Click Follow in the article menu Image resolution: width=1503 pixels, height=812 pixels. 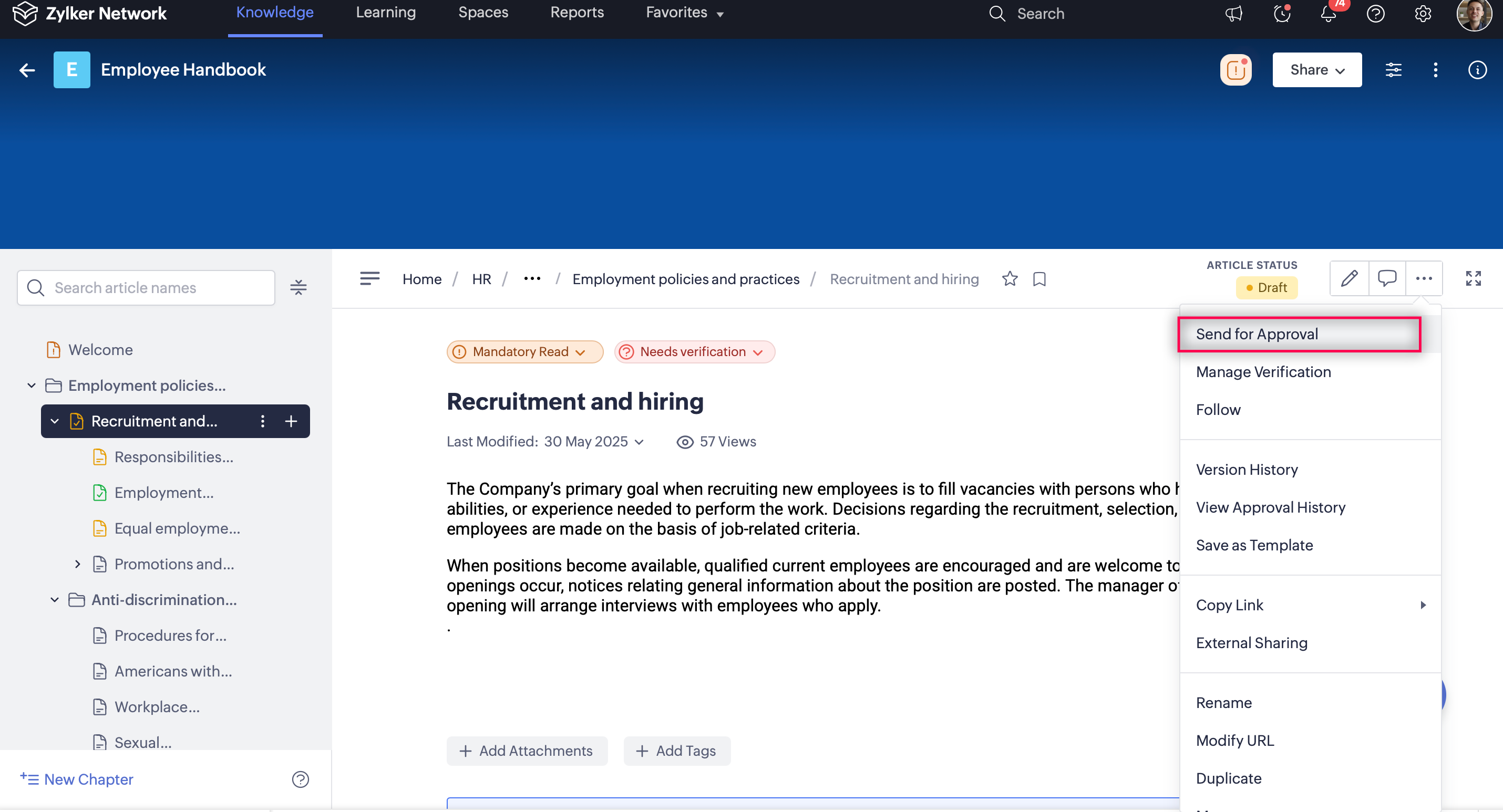coord(1218,410)
